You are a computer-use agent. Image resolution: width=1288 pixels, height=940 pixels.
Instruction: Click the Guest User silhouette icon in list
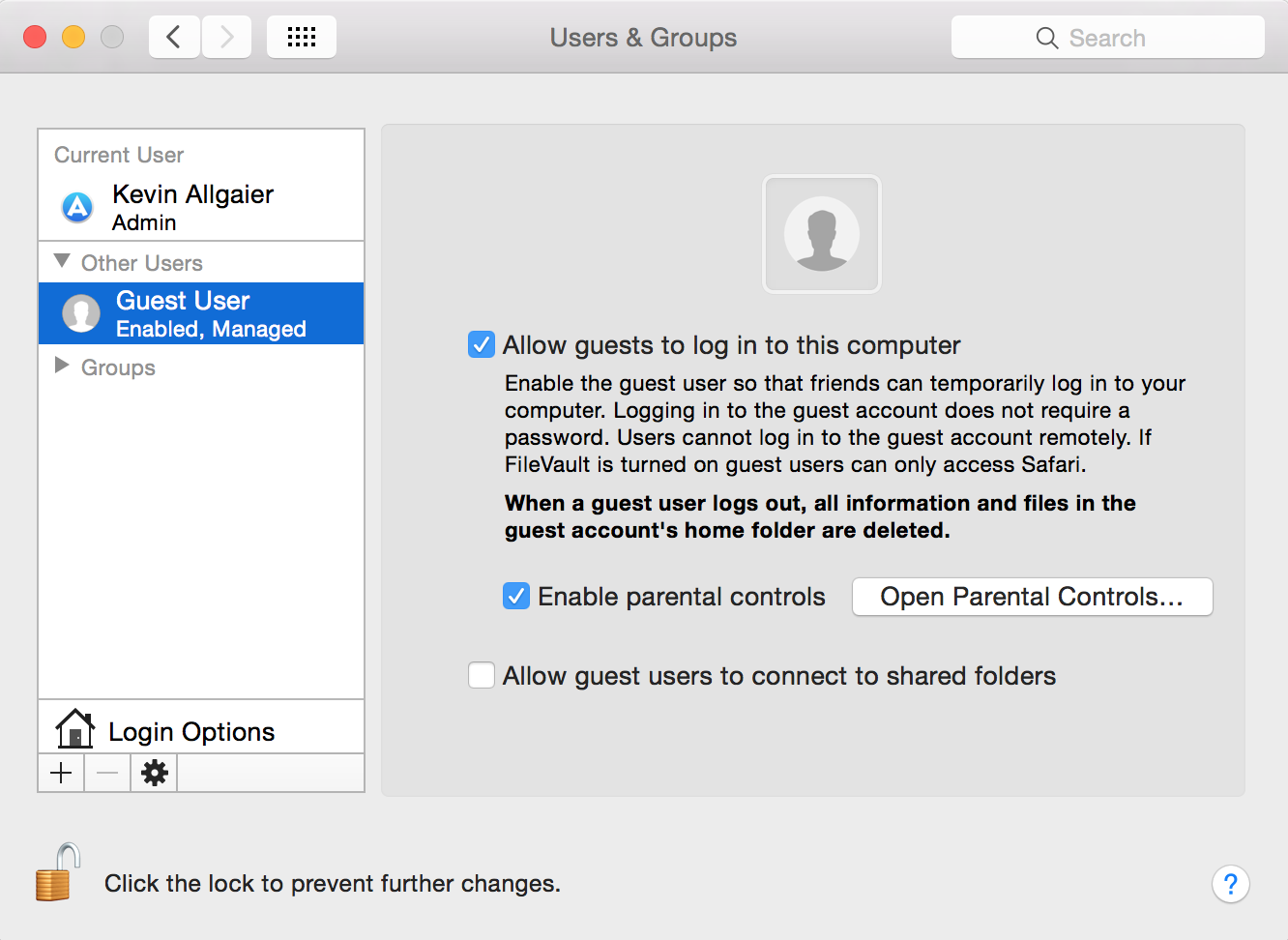click(x=81, y=313)
